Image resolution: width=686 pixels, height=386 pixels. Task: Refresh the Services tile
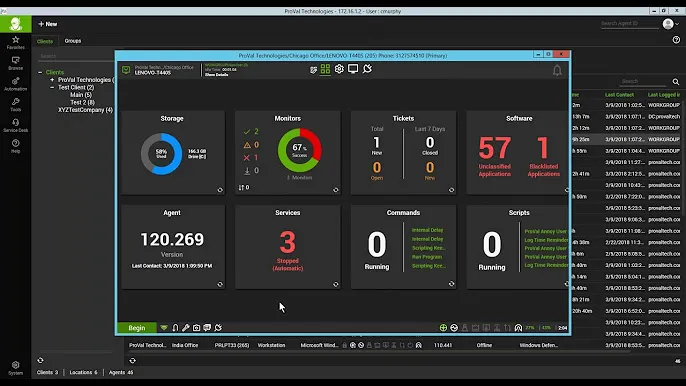(336, 284)
